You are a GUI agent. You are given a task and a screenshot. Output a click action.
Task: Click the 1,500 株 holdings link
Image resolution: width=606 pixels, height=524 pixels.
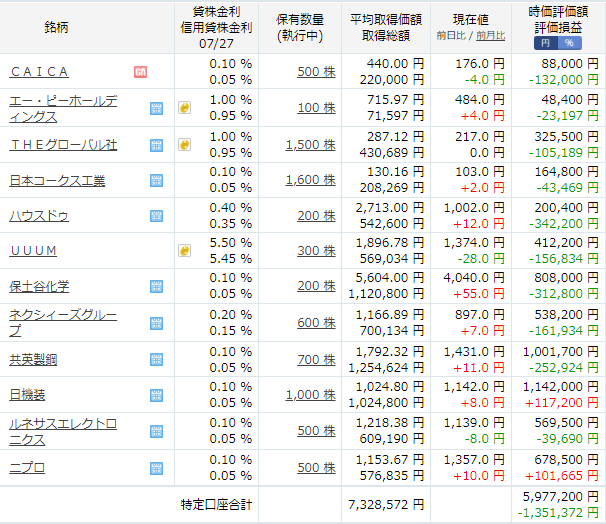point(311,145)
